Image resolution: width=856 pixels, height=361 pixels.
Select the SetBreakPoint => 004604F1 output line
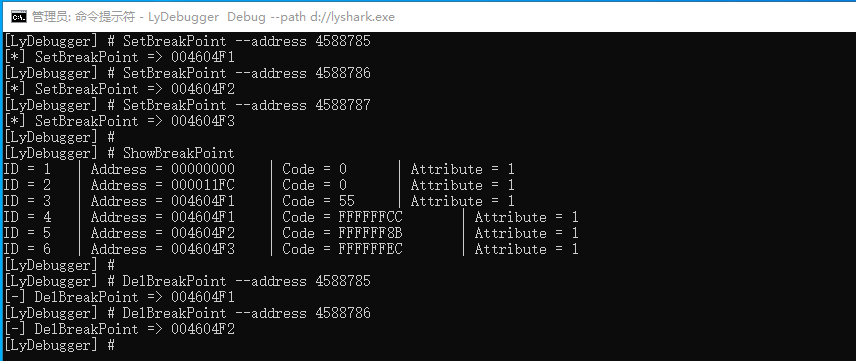tap(119, 57)
